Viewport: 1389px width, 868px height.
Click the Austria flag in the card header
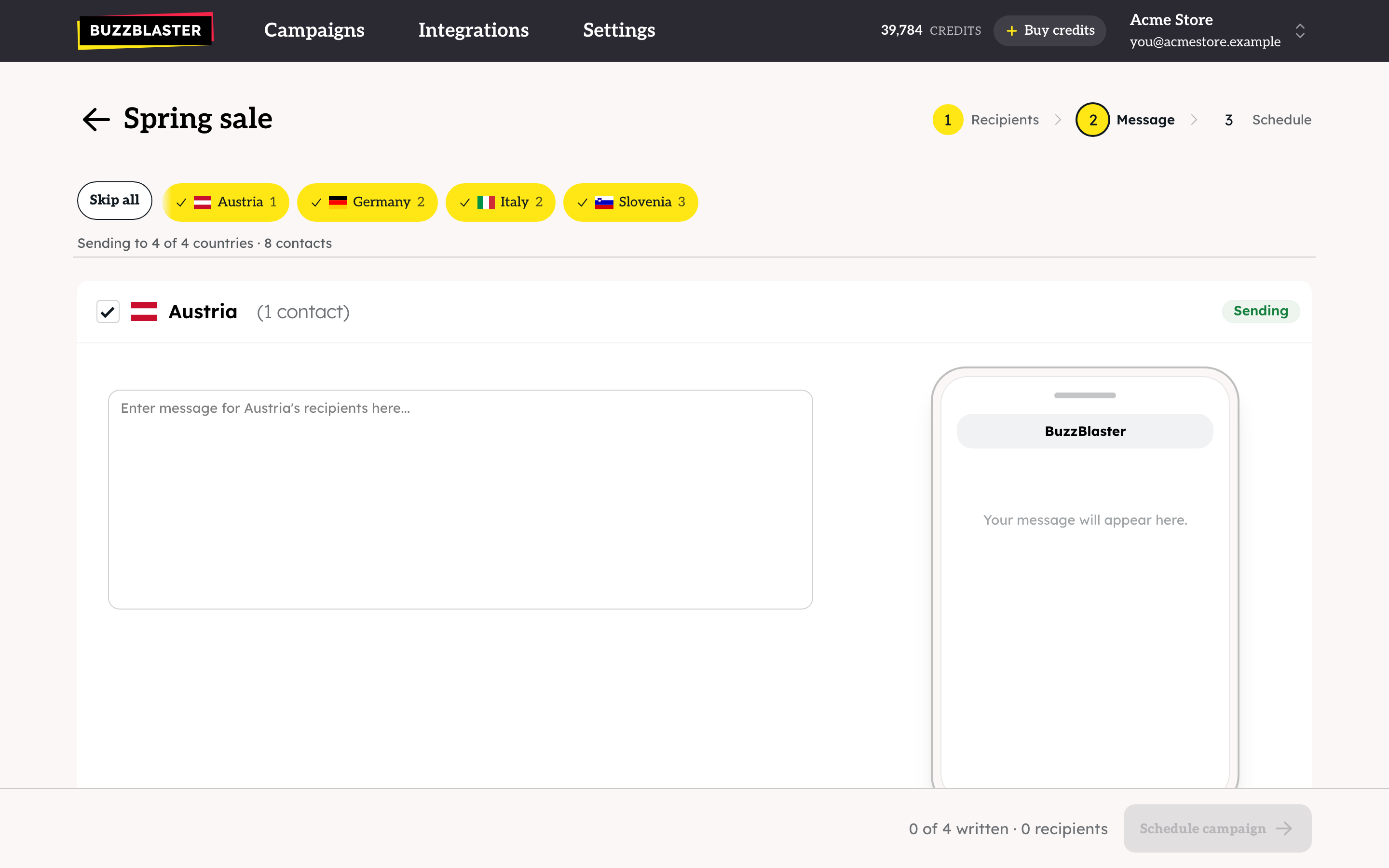click(x=144, y=312)
